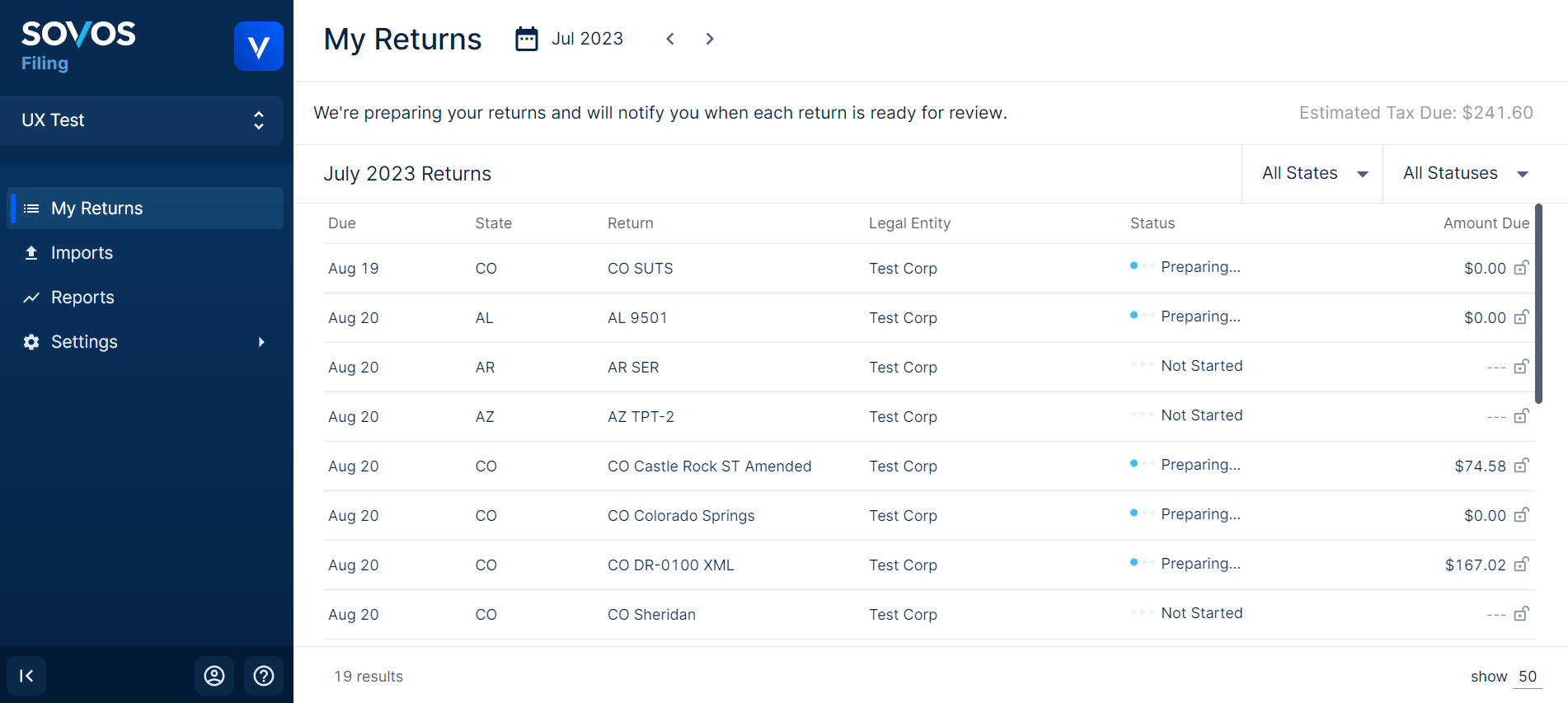The width and height of the screenshot is (1568, 703).
Task: Open the user account profile icon
Action: pos(214,676)
